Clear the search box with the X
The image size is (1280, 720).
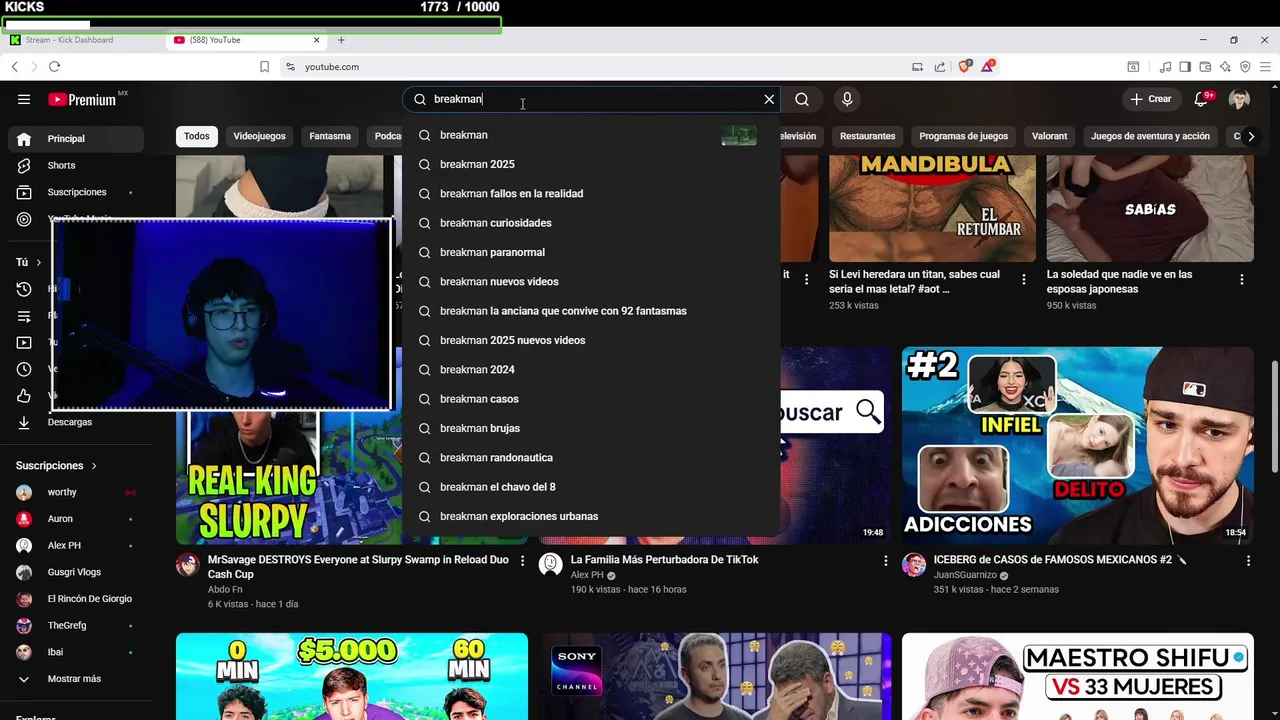coord(769,99)
